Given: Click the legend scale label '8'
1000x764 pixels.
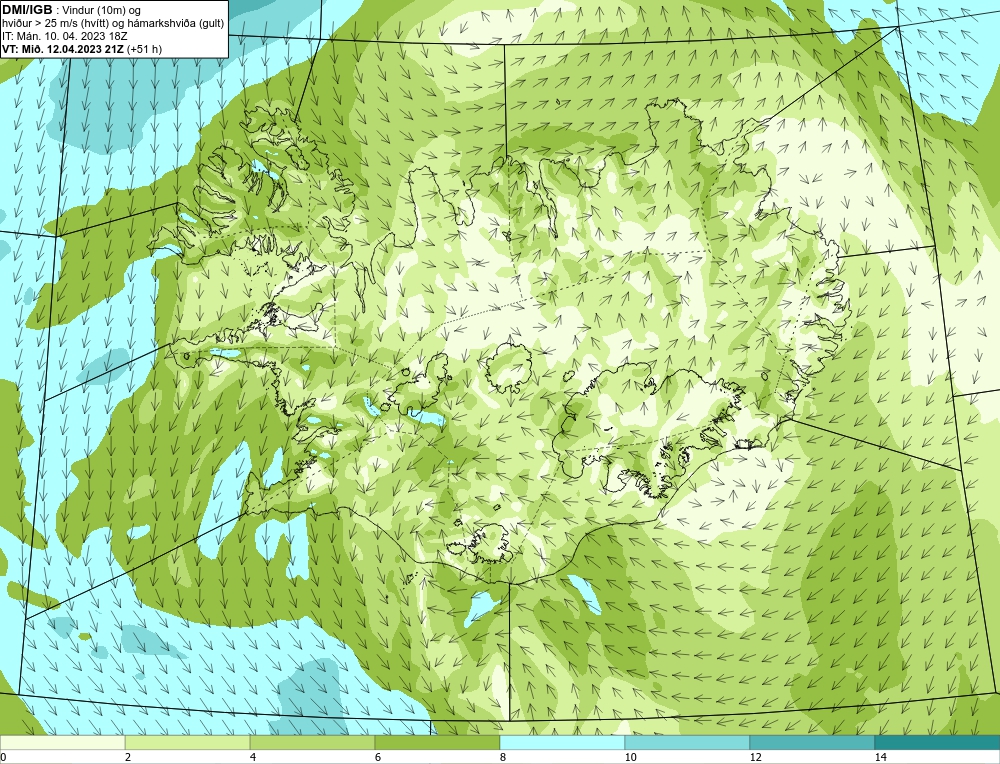Looking at the screenshot, I should (x=503, y=757).
